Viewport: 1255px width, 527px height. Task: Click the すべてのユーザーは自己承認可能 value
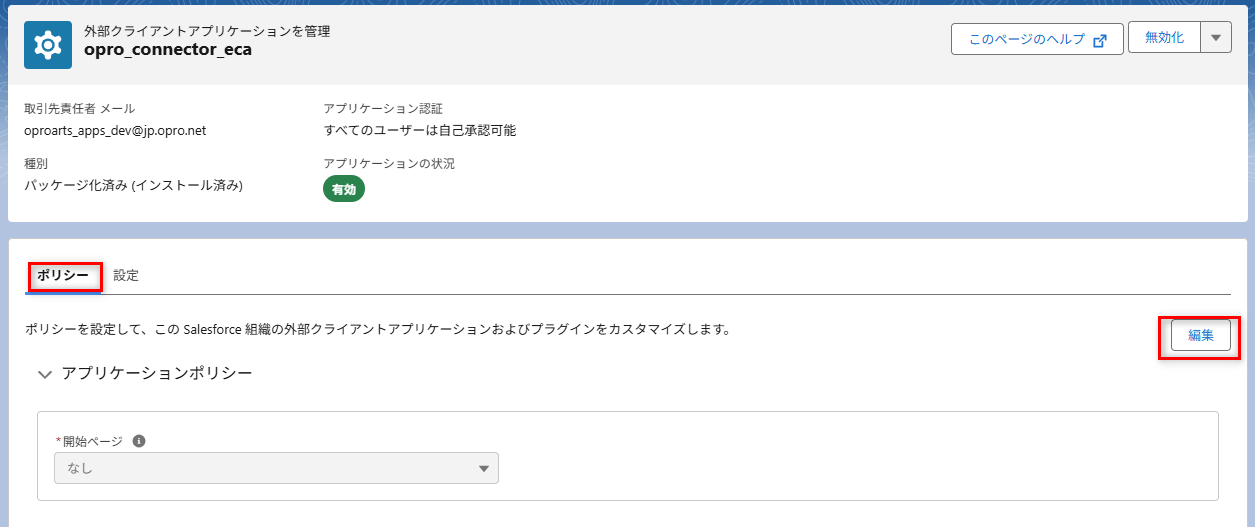[x=419, y=130]
